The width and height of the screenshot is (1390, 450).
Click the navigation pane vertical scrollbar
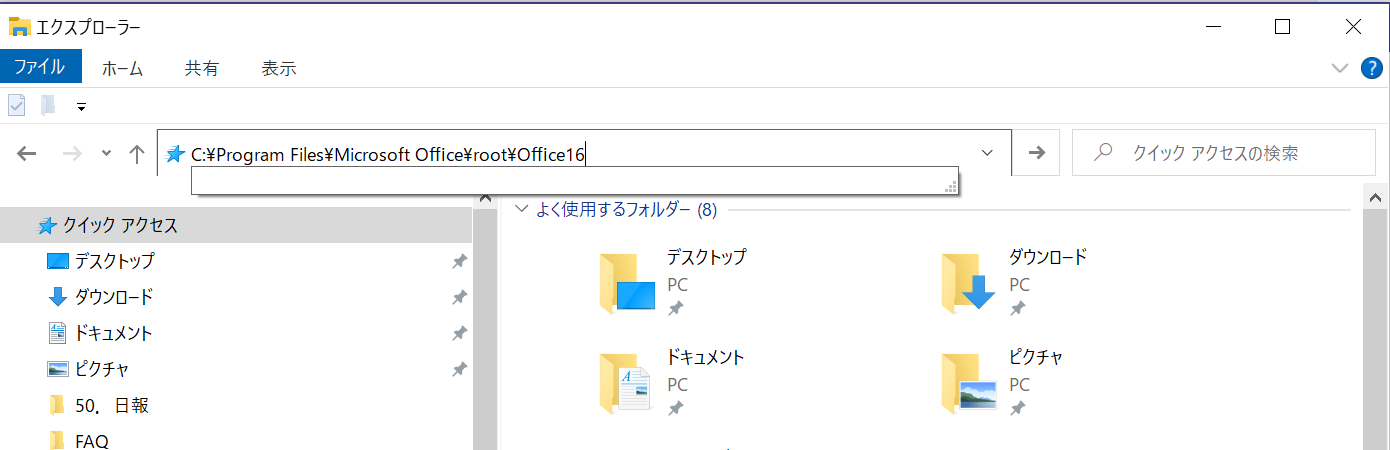coord(485,320)
